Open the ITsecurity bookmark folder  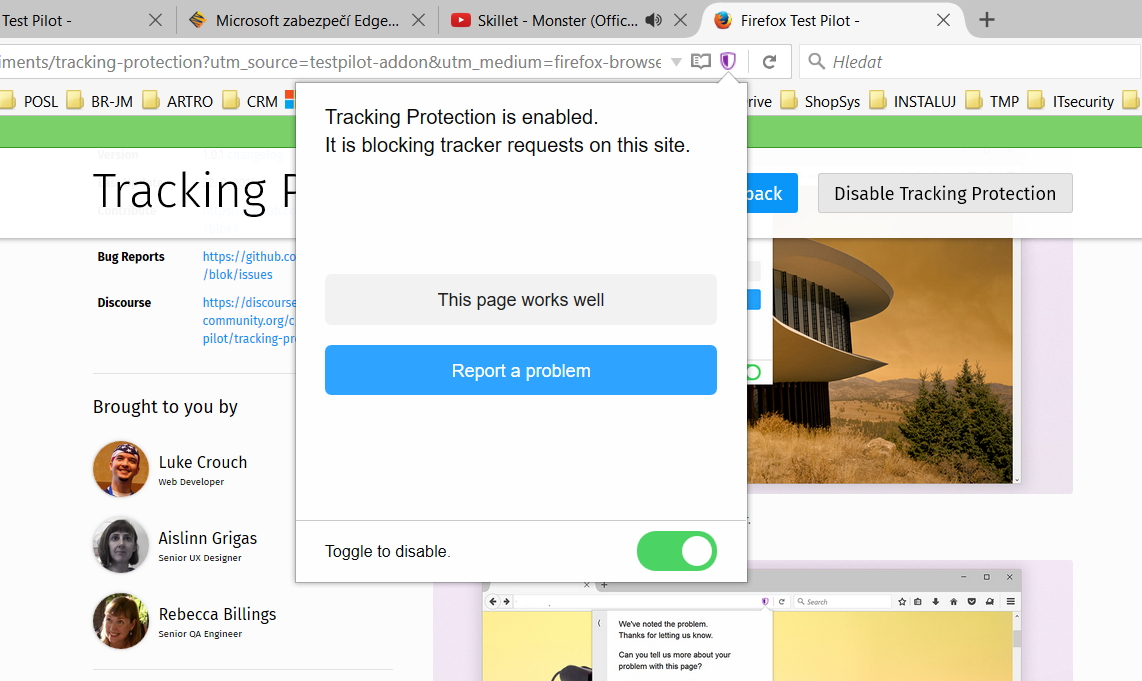(x=1071, y=101)
